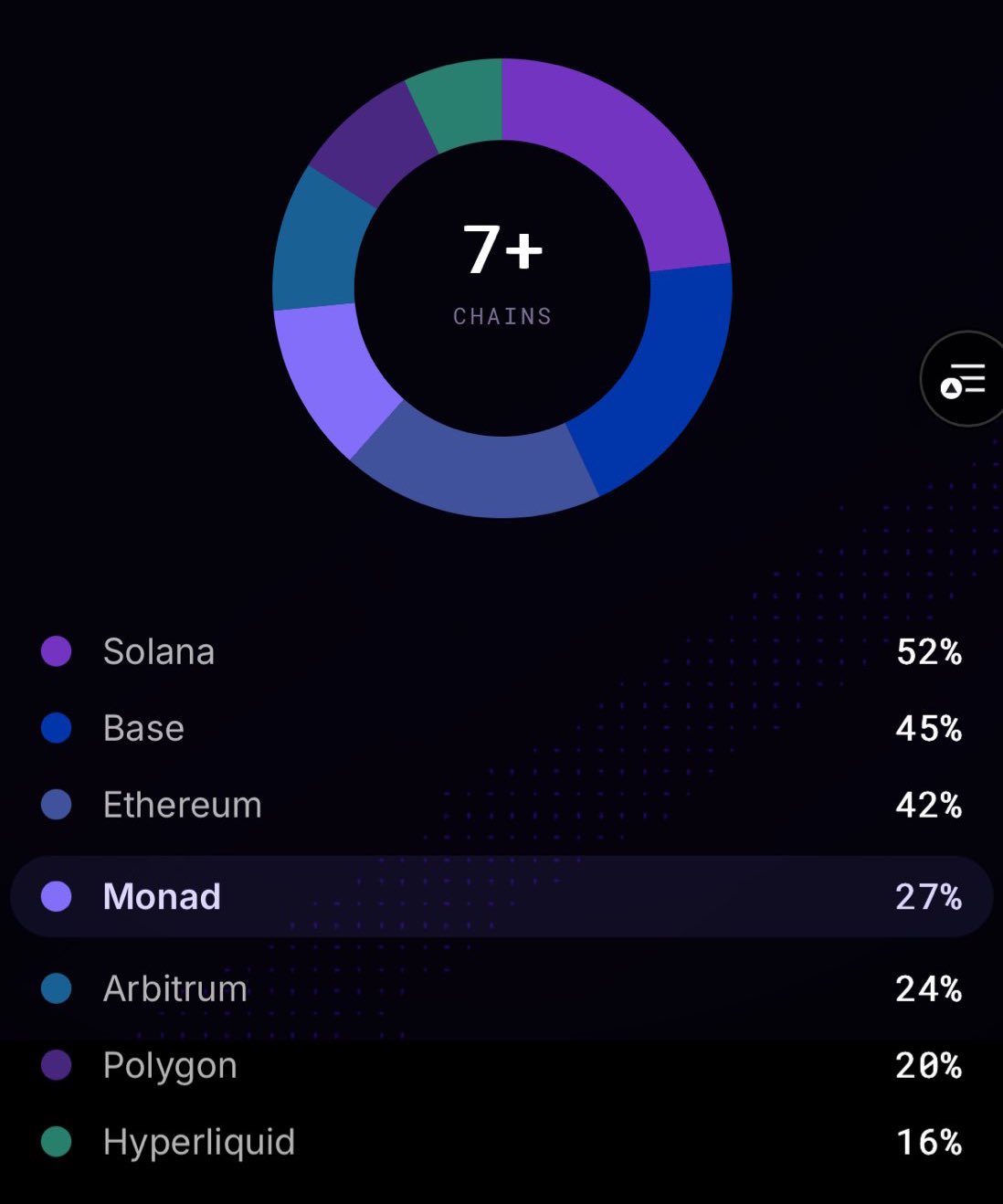Choose the Ethereum chain label
The image size is (1003, 1204).
(183, 805)
